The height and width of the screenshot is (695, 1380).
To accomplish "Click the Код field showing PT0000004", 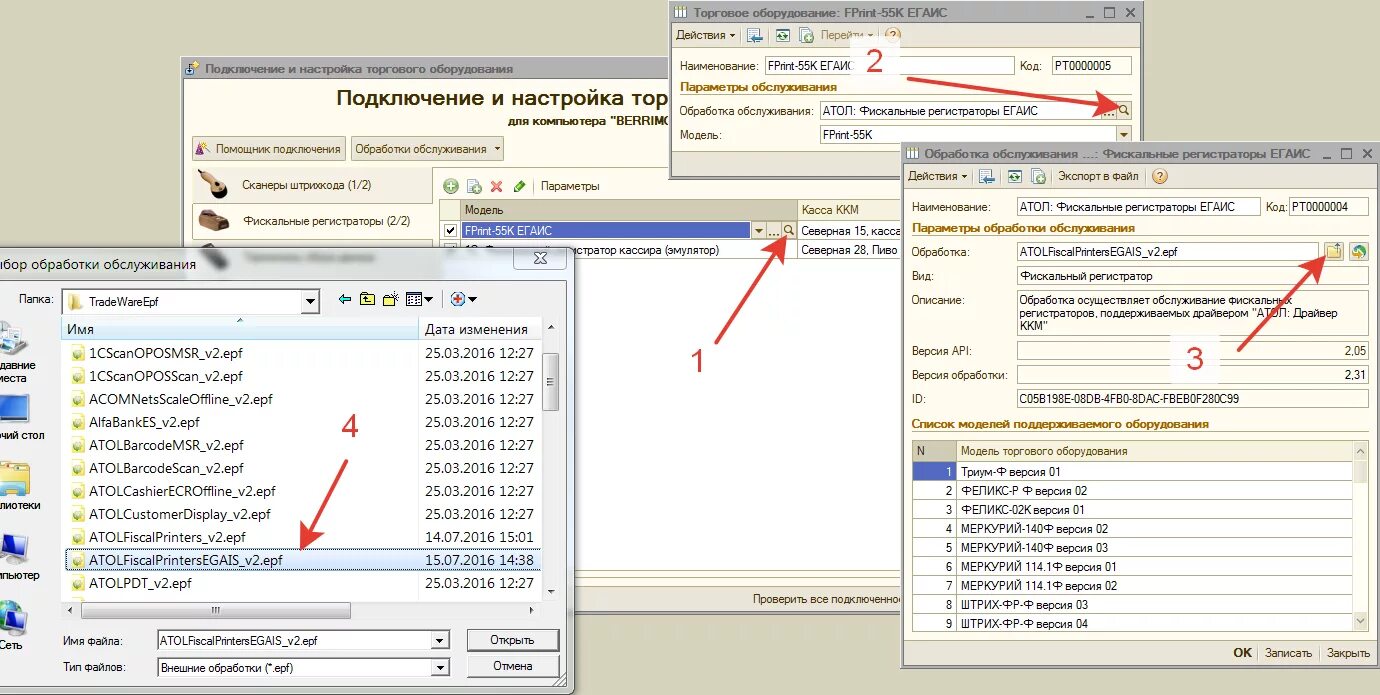I will [1328, 207].
